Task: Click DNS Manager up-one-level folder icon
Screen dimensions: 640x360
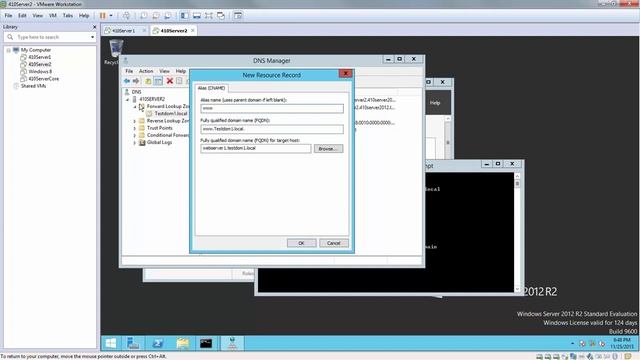Action: [x=148, y=81]
